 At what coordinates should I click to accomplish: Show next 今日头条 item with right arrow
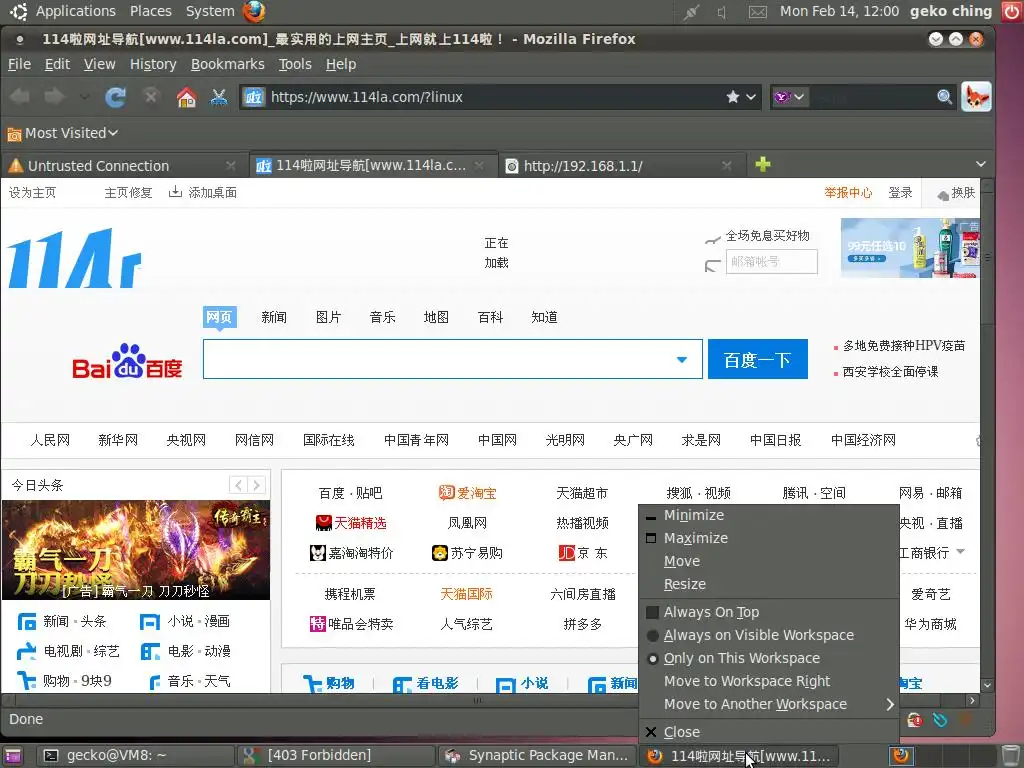[257, 485]
